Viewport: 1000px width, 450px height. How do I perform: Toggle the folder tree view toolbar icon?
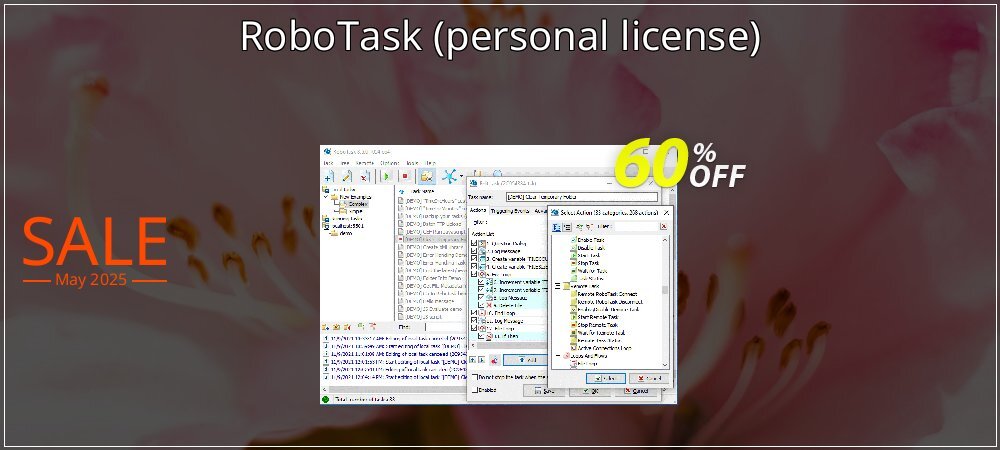(x=427, y=177)
